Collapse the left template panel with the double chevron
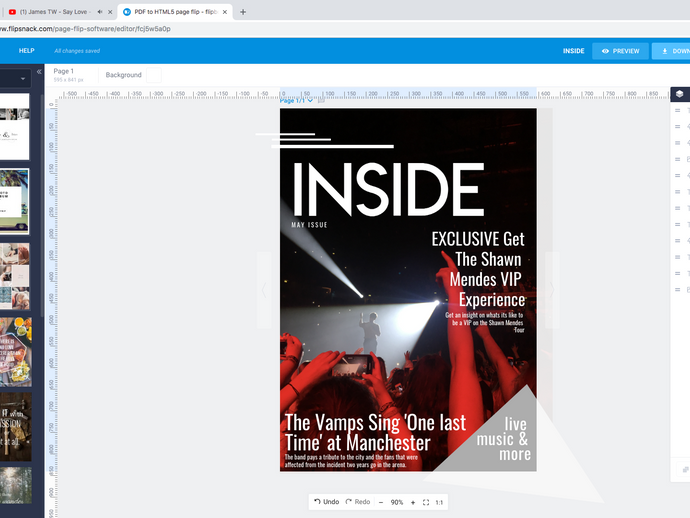Viewport: 690px width, 518px height. [39, 71]
